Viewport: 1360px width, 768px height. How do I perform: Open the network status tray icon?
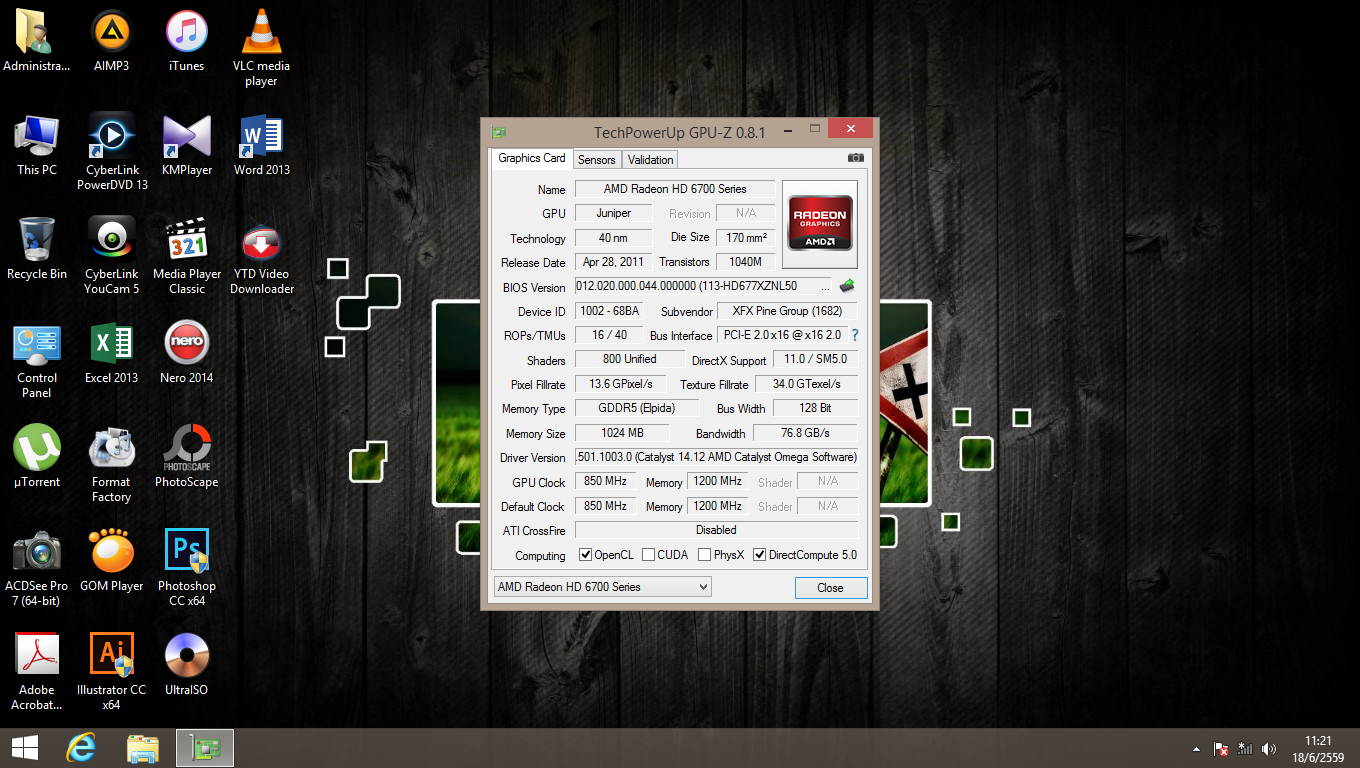(x=1245, y=749)
